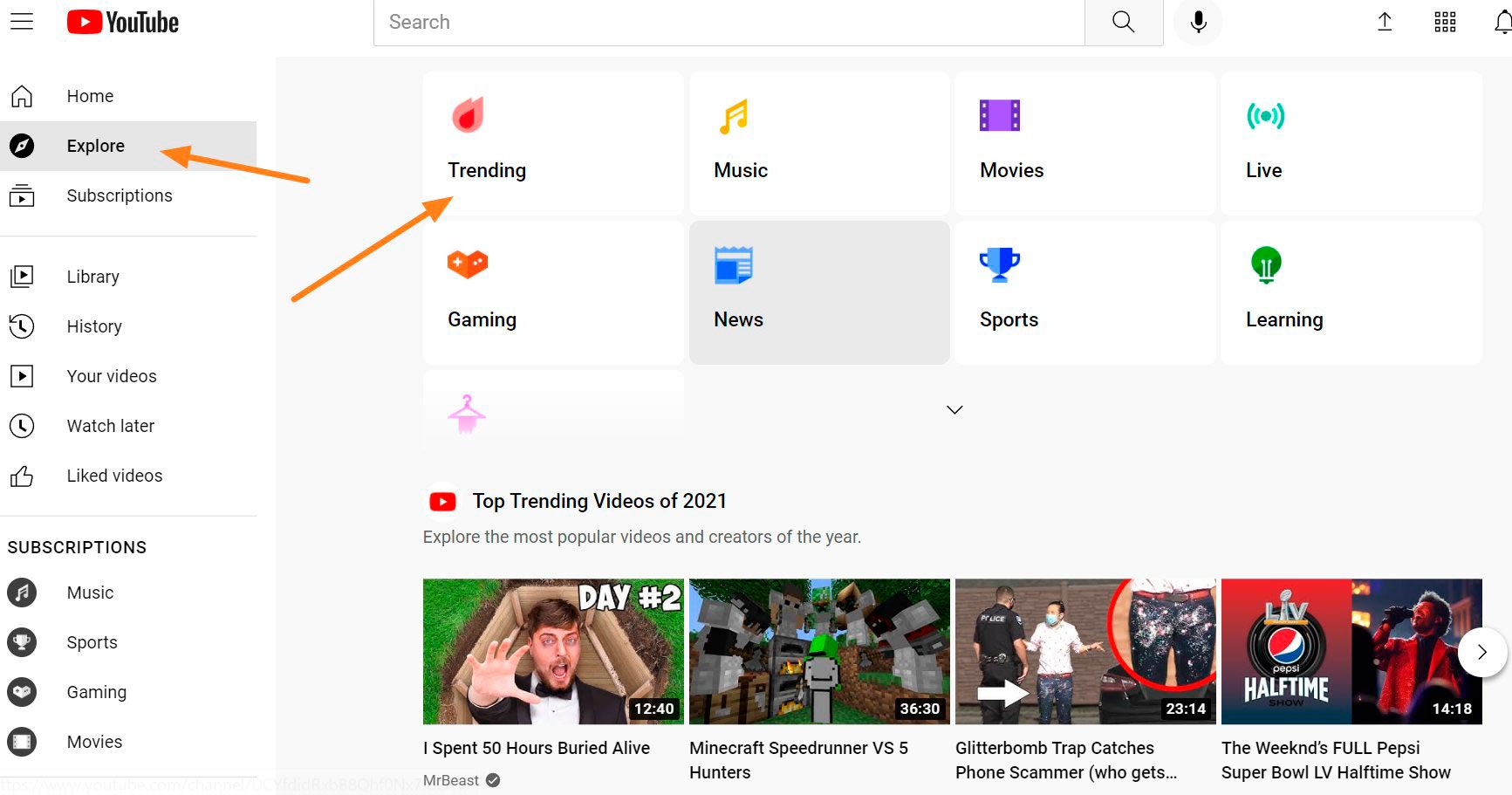Viewport: 1512px width, 795px height.
Task: Click the Top Trending Videos YouTube avatar
Action: [442, 501]
